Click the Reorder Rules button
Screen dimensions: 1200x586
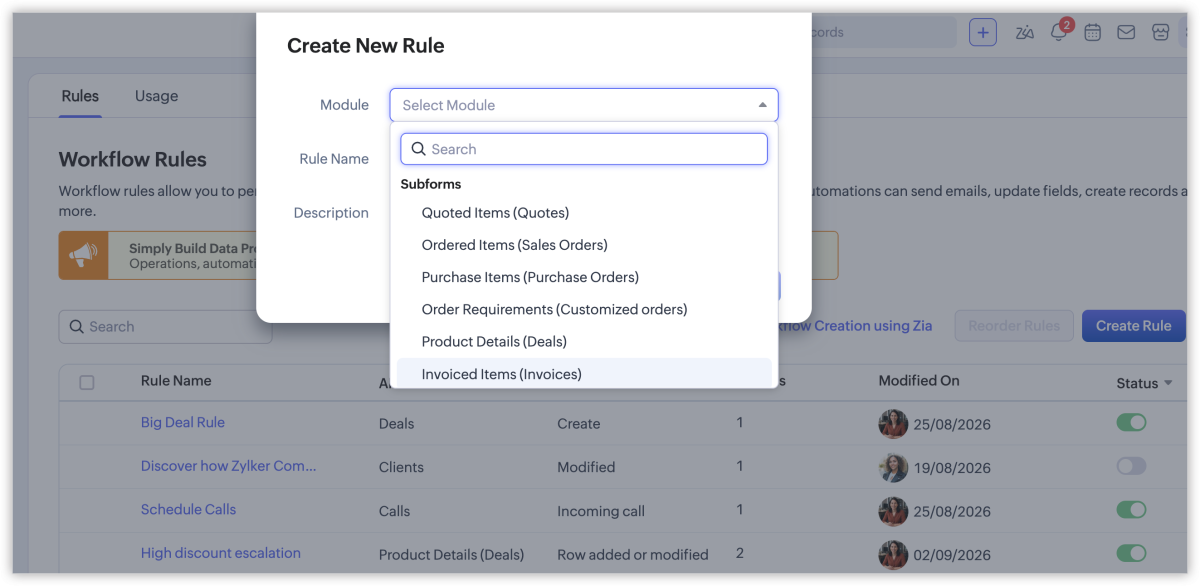pos(1014,326)
